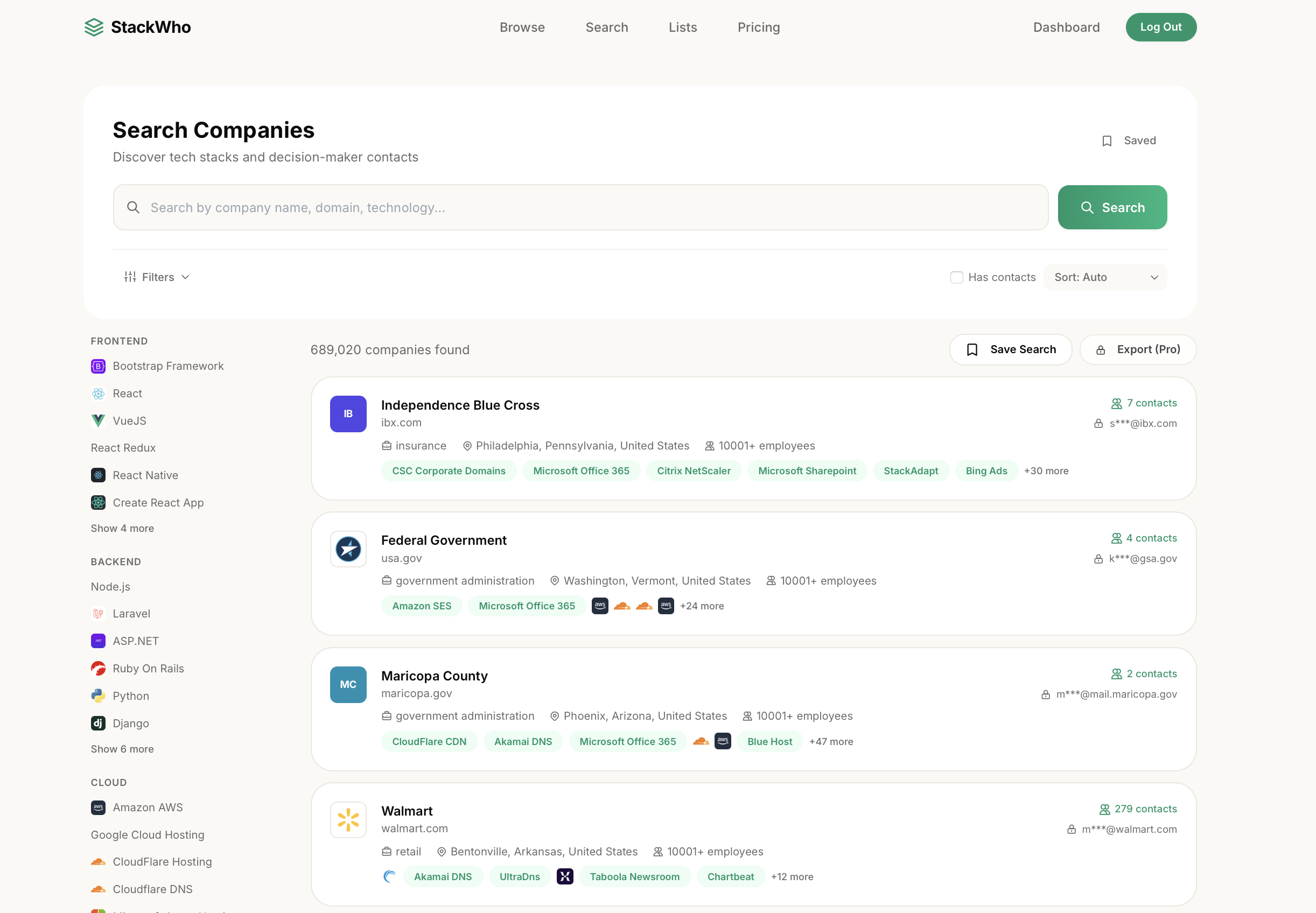1316x913 pixels.
Task: Click the Export Pro button
Action: 1137,349
